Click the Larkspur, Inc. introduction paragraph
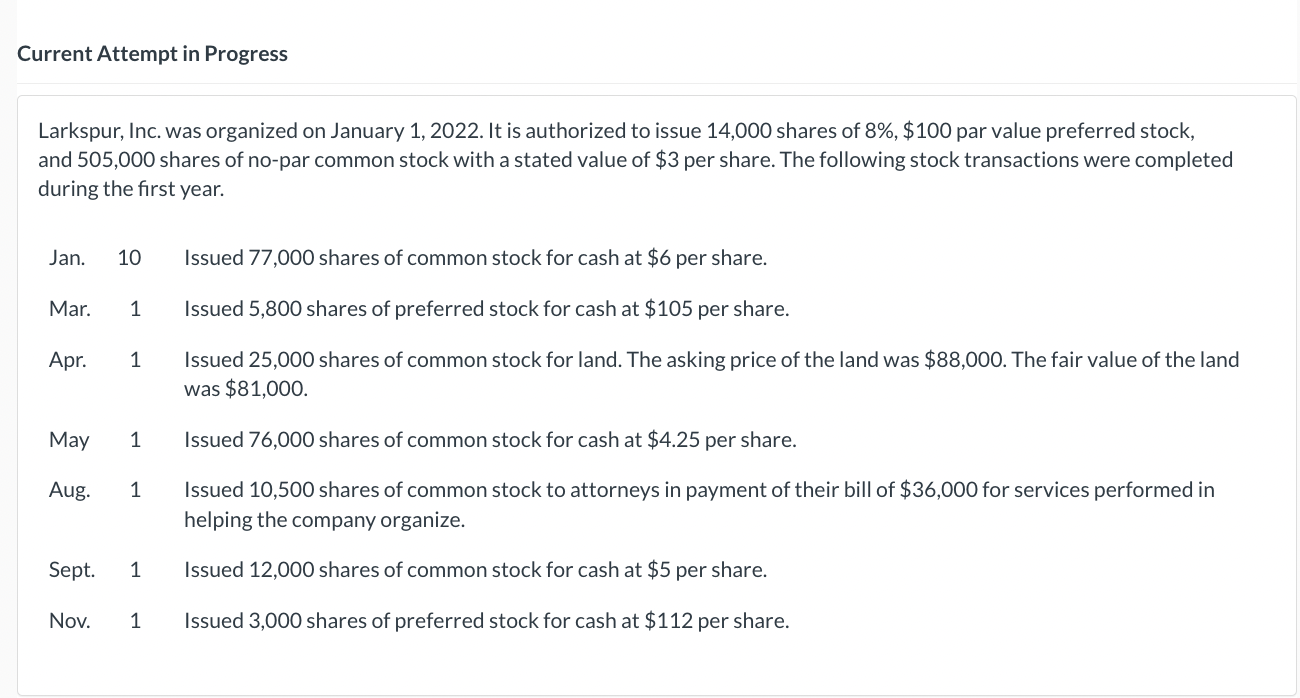The image size is (1300, 698). pyautogui.click(x=636, y=160)
